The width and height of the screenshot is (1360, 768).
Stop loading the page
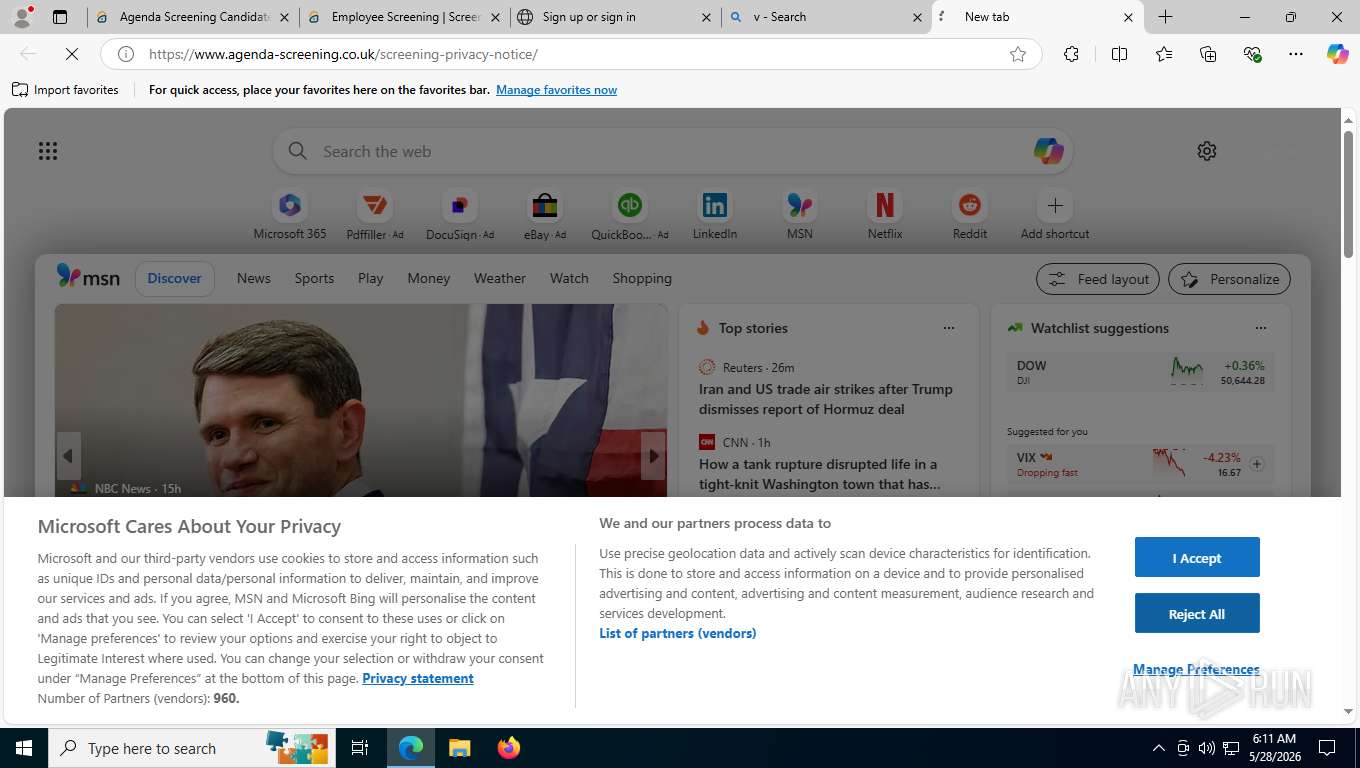point(72,54)
